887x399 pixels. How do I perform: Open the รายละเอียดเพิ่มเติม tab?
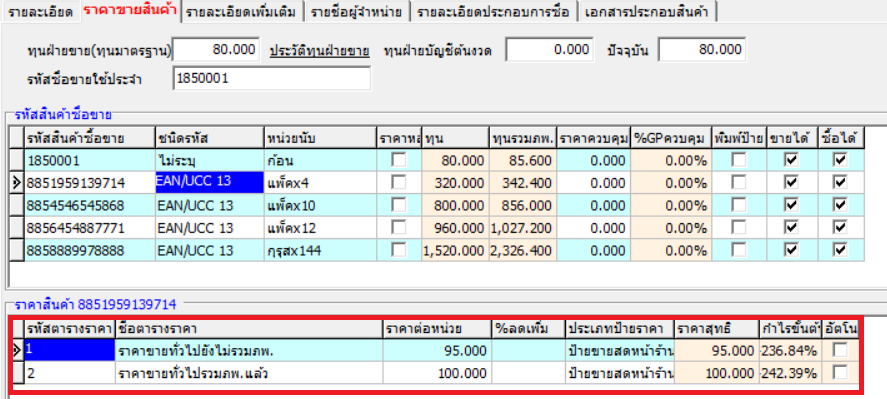coord(242,12)
